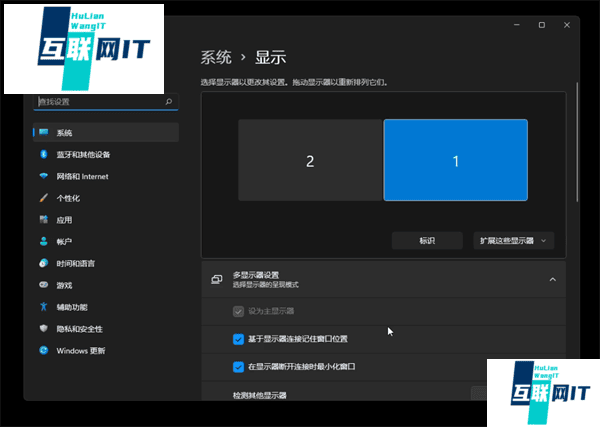Viewport: 600px width, 427px height.
Task: Uncheck 基于显示器连接记住窗口位置
Action: coord(238,339)
